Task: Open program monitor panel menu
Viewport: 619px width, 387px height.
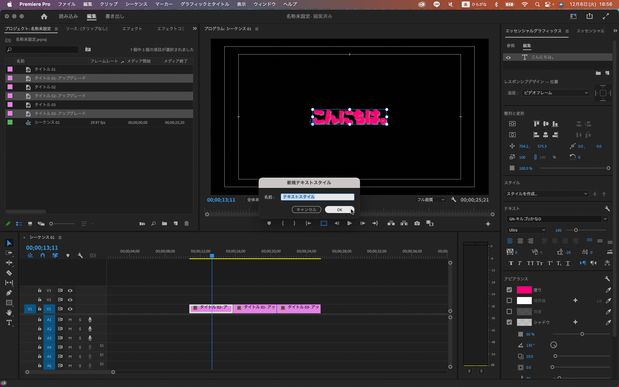Action: click(x=257, y=29)
